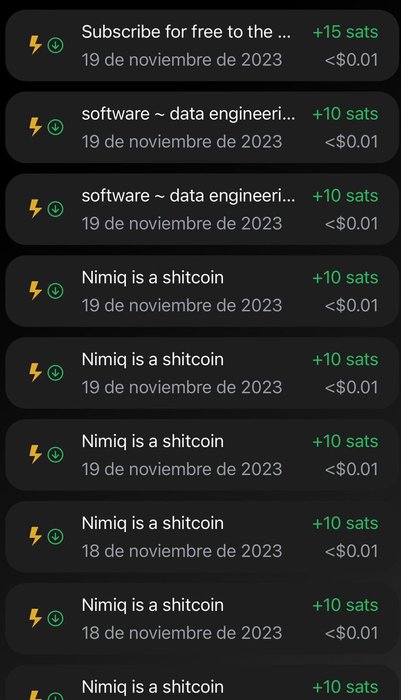The width and height of the screenshot is (401, 700).
Task: Tap lightning bolt icon on the Subscribe transaction
Action: 35,45
